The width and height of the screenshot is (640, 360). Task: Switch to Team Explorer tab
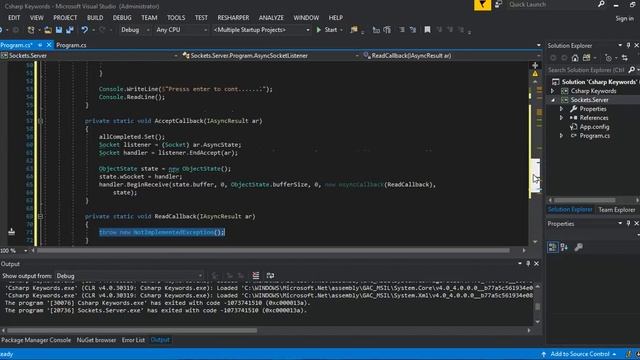click(617, 210)
